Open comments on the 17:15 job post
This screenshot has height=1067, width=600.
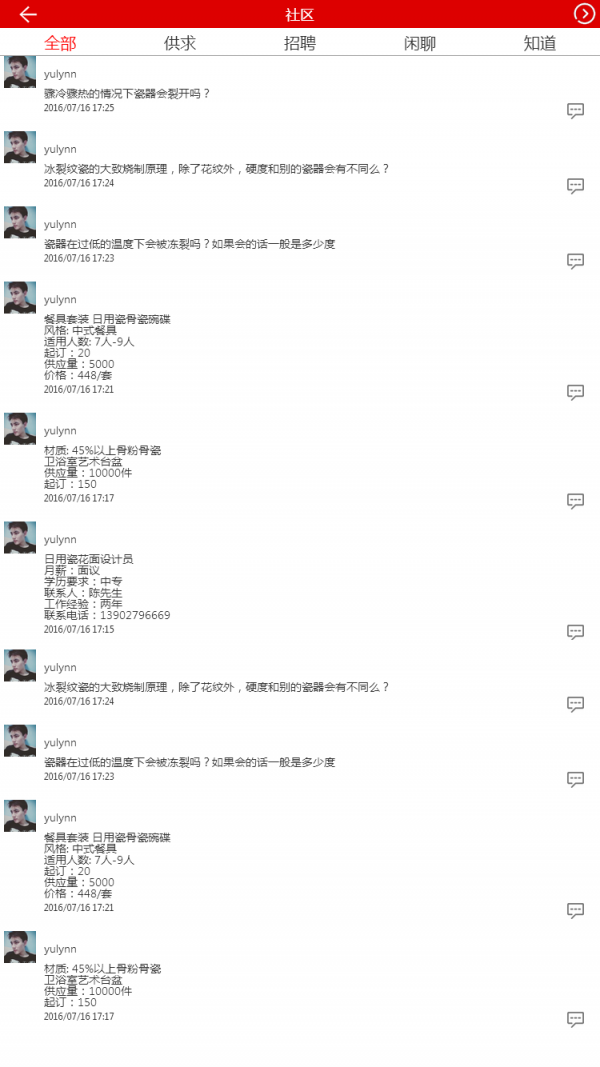pos(576,631)
